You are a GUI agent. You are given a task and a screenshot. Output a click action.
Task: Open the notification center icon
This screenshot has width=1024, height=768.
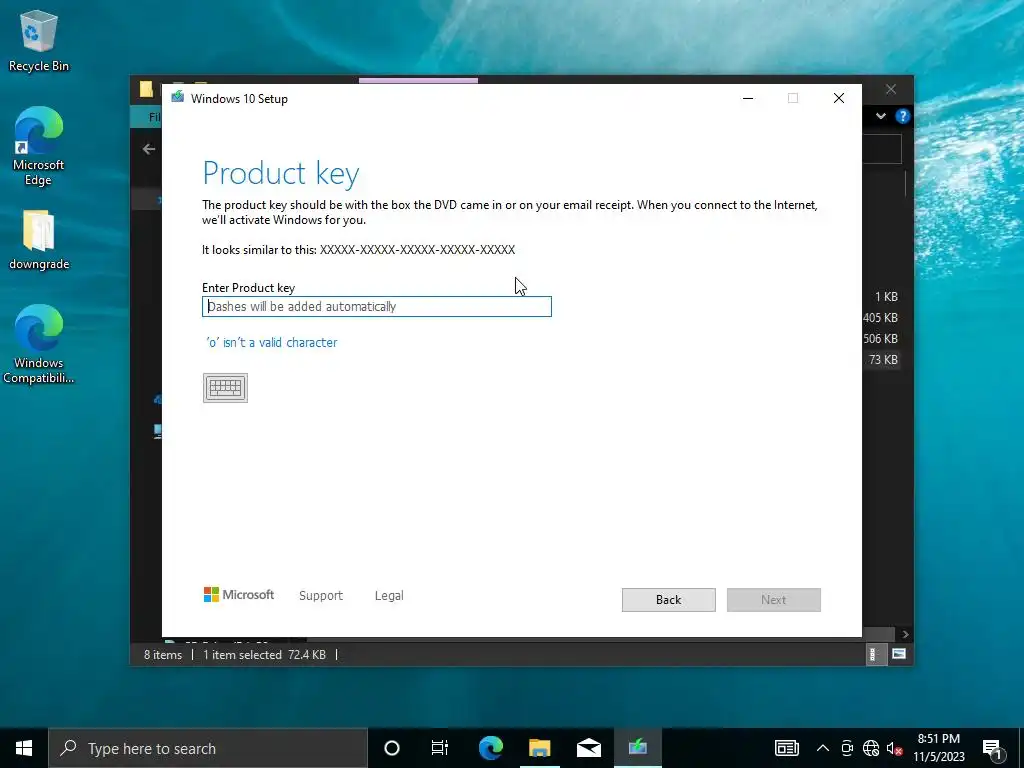click(x=992, y=748)
